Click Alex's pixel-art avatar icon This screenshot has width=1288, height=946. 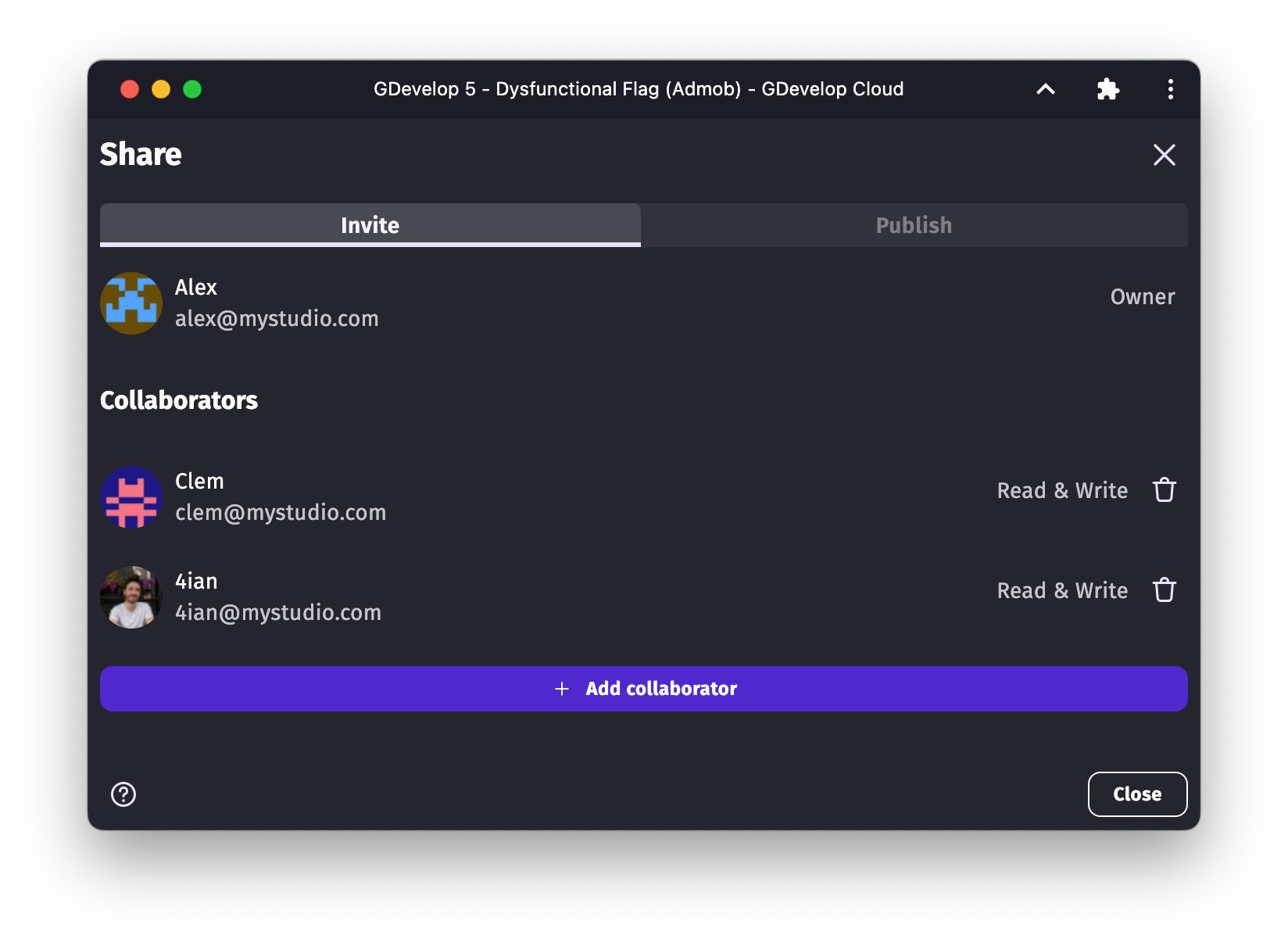click(x=131, y=303)
